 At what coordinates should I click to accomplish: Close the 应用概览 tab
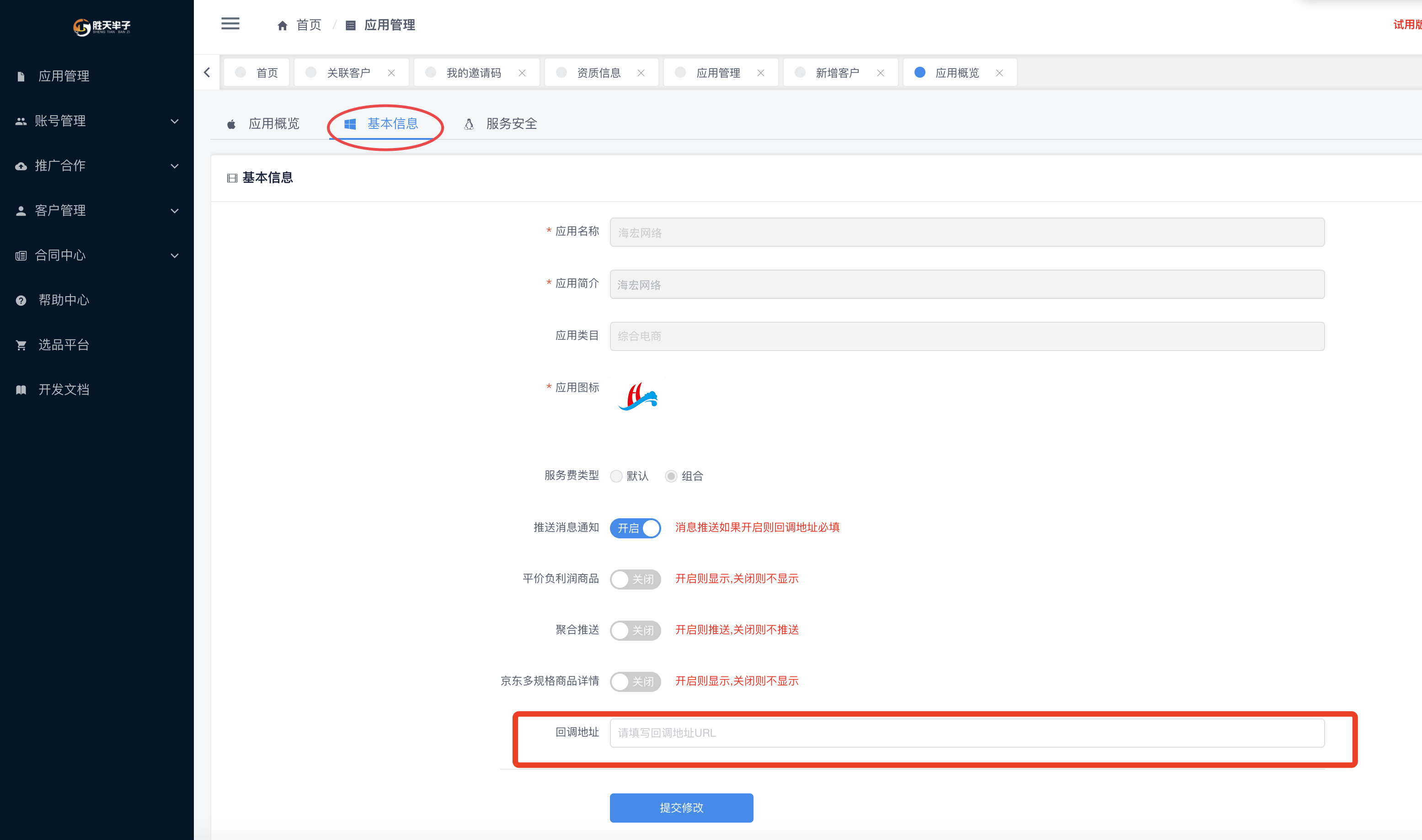[x=1000, y=73]
